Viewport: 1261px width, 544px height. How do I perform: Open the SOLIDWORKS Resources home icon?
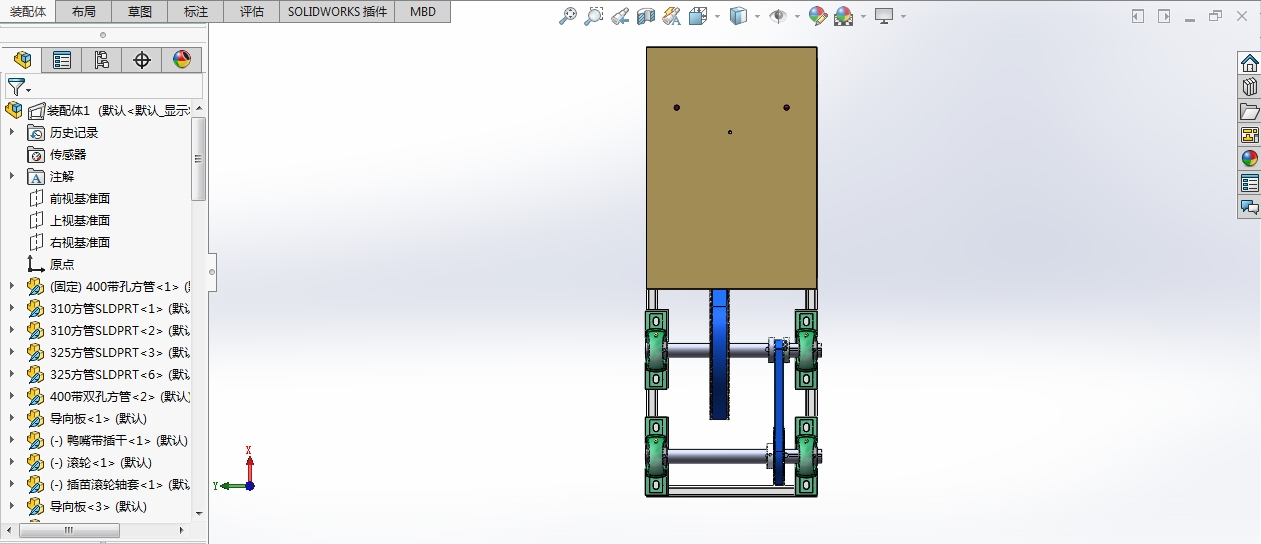1249,63
